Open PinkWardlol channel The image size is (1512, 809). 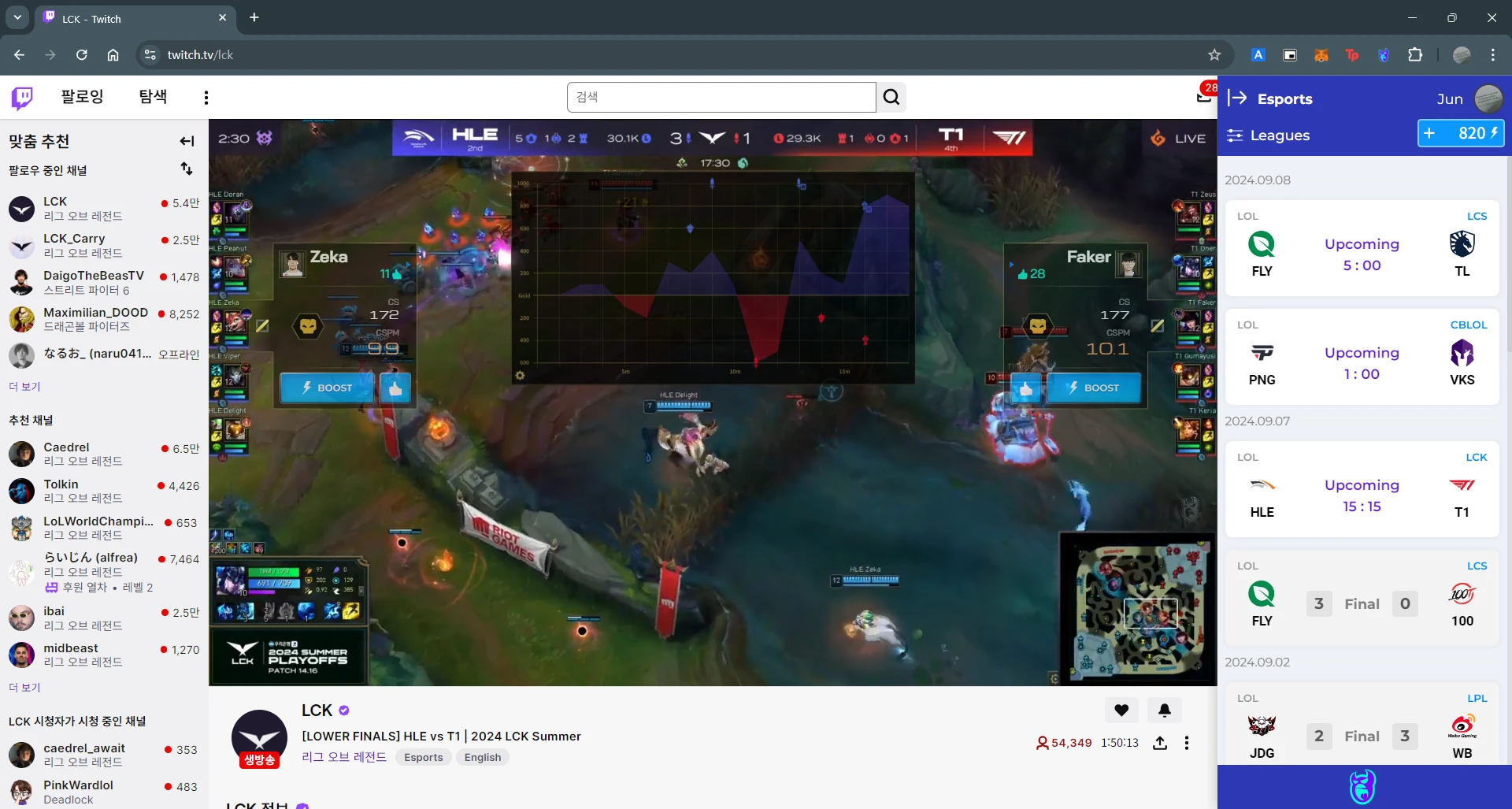pyautogui.click(x=104, y=792)
